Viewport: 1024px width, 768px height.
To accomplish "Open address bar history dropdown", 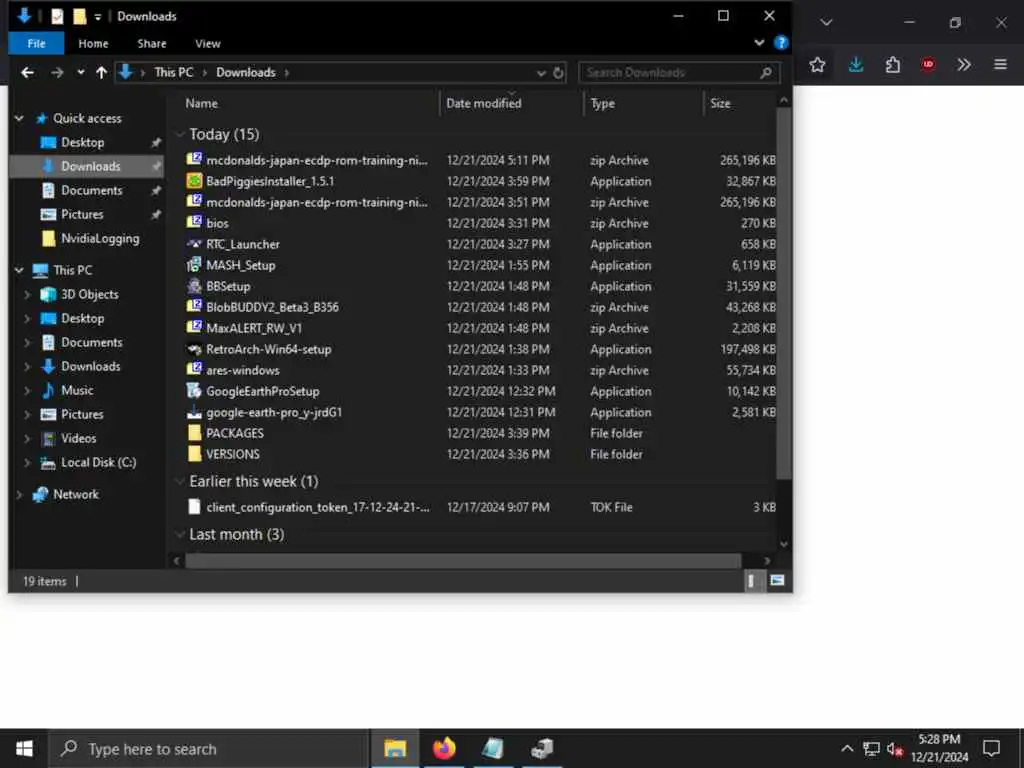I will (x=541, y=72).
